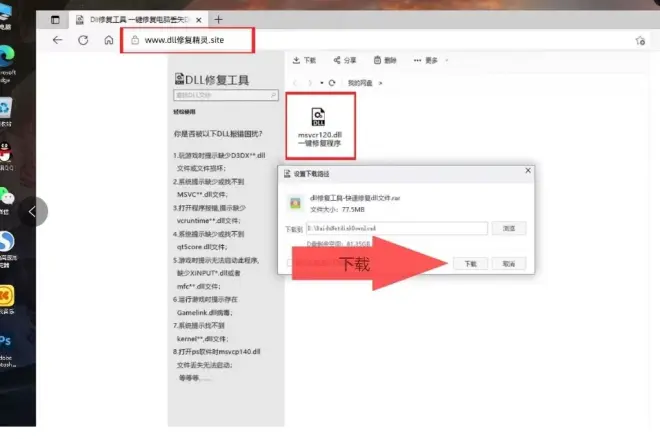
Task: Open the 我的网盘 breadcrumb path
Action: pos(358,83)
